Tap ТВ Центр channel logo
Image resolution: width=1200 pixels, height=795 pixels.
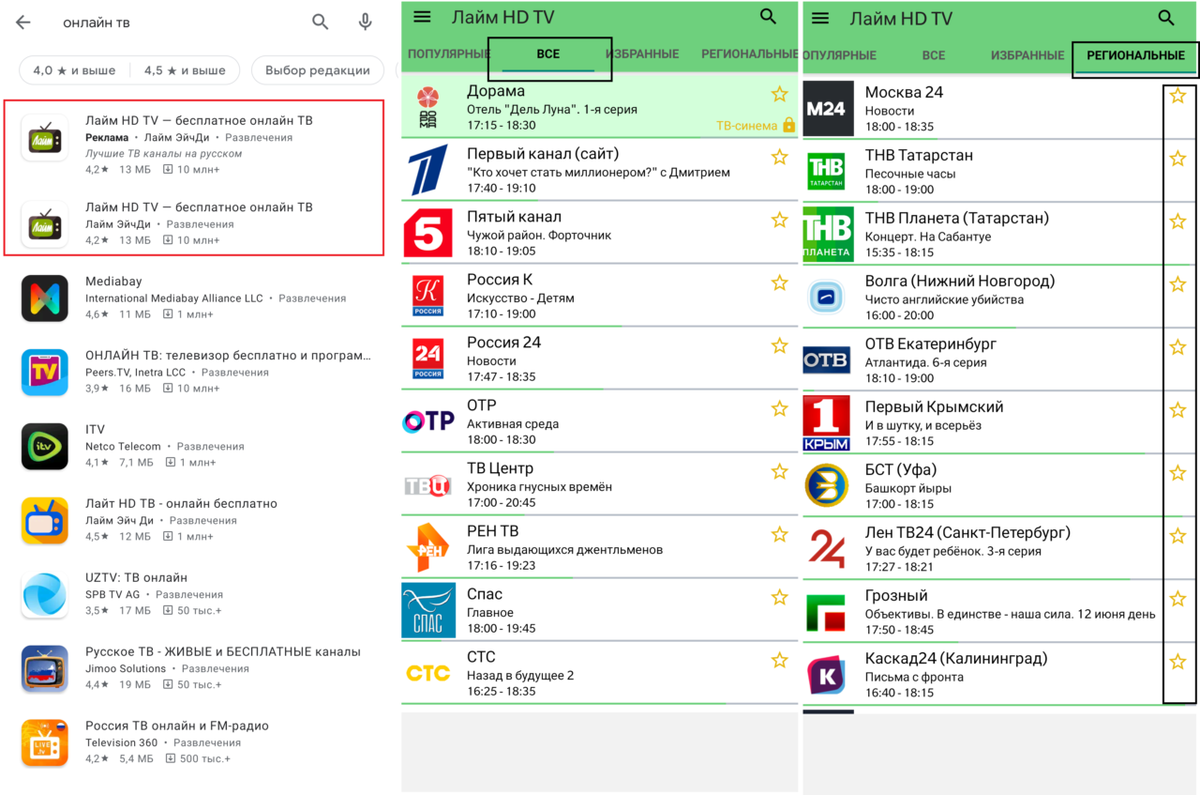[428, 486]
